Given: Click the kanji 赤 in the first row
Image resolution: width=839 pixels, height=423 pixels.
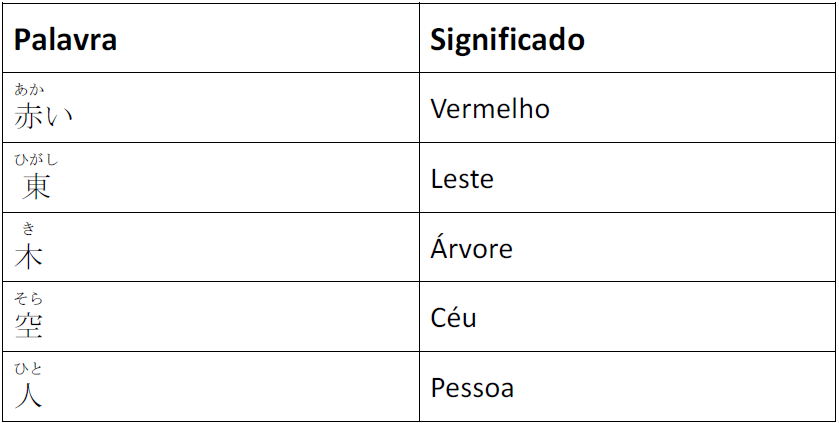Looking at the screenshot, I should 29,116.
